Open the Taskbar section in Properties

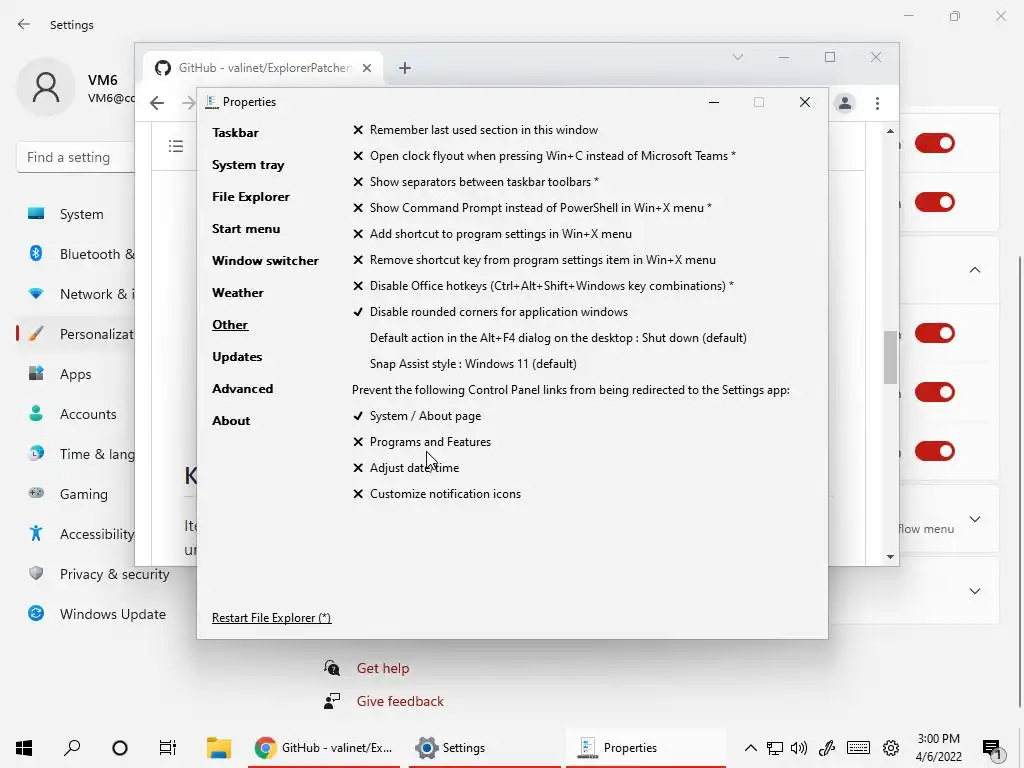click(235, 133)
